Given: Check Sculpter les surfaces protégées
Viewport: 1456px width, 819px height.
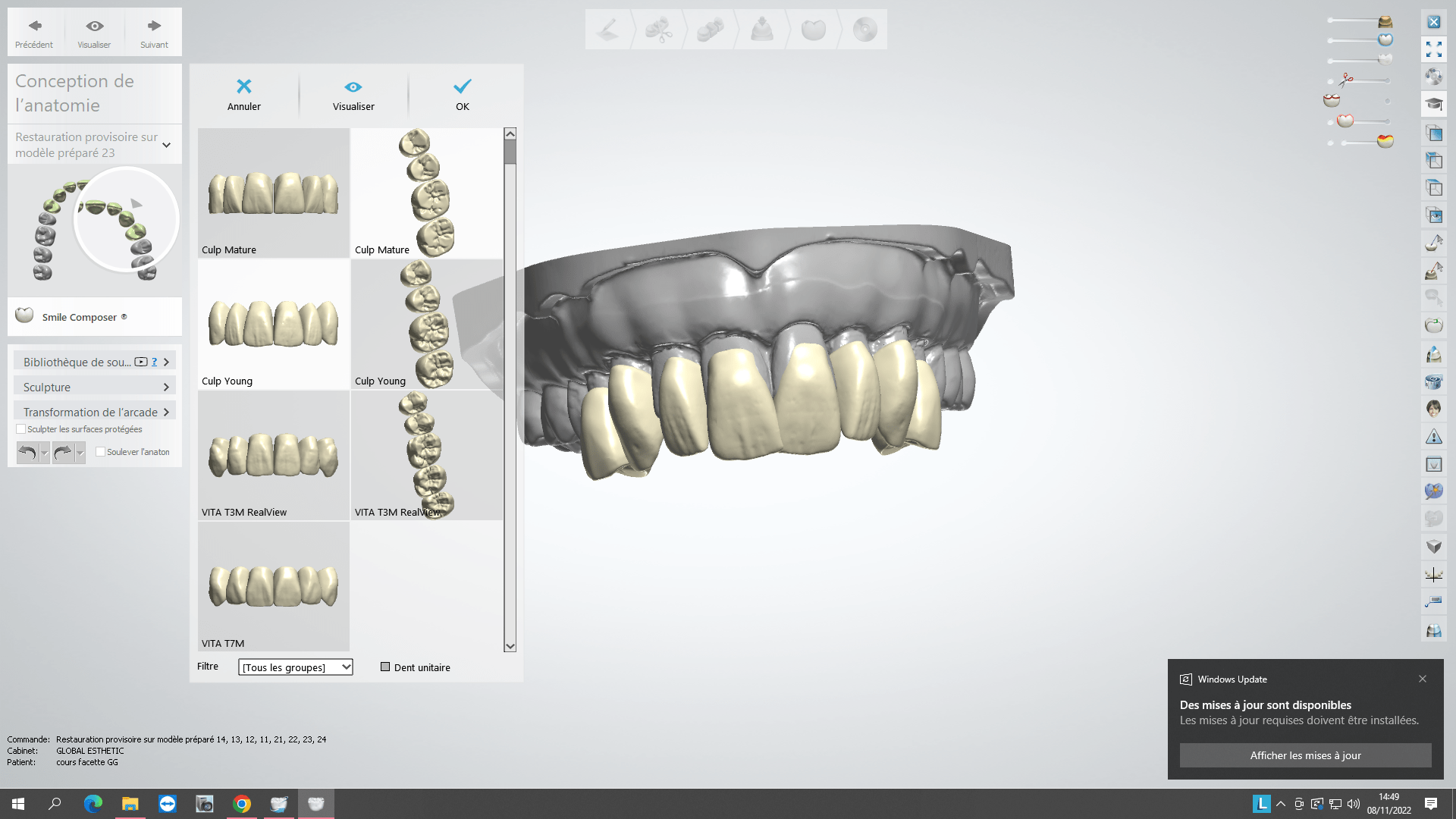Looking at the screenshot, I should coord(21,429).
